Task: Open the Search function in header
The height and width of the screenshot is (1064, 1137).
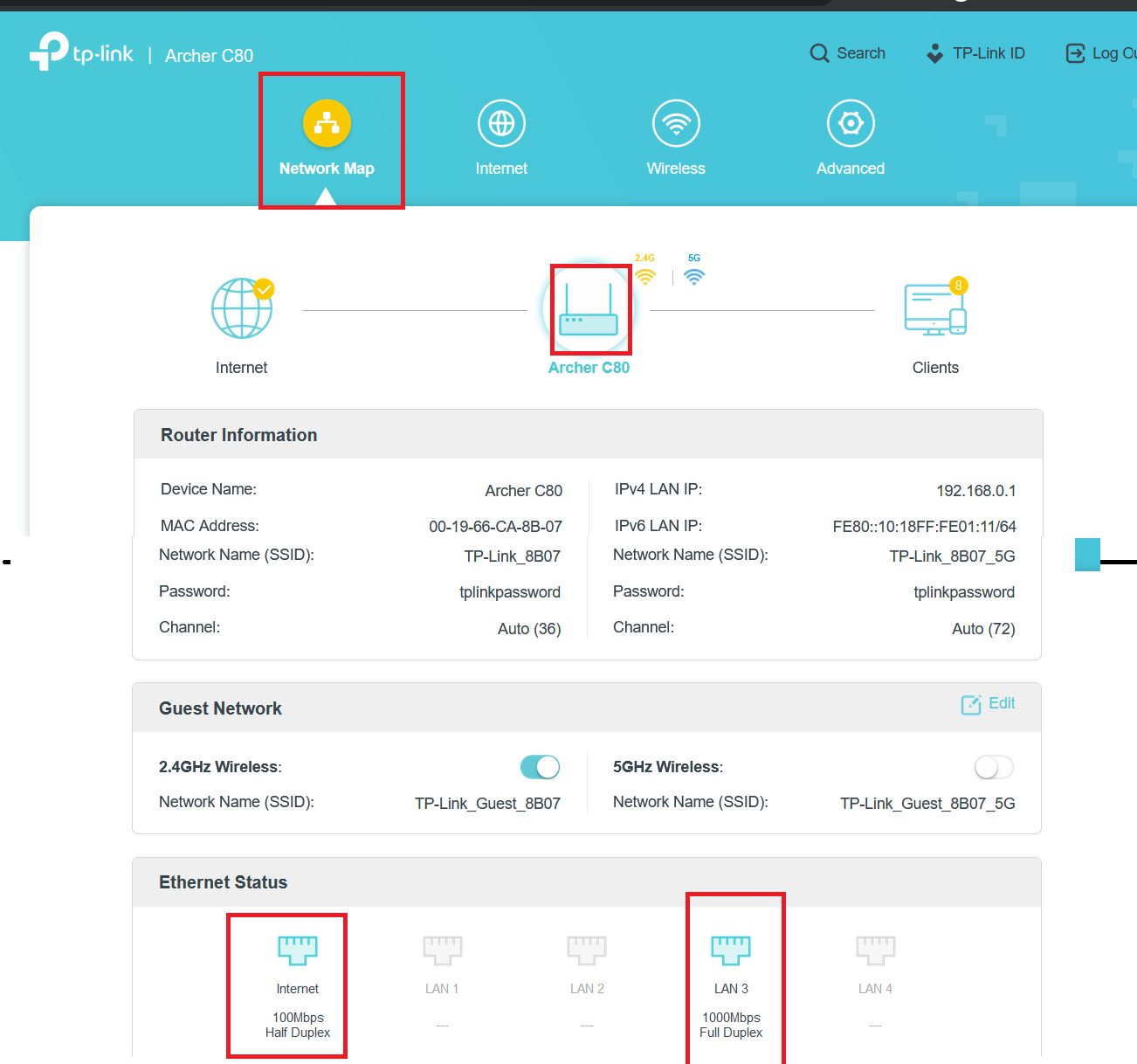Action: 847,53
